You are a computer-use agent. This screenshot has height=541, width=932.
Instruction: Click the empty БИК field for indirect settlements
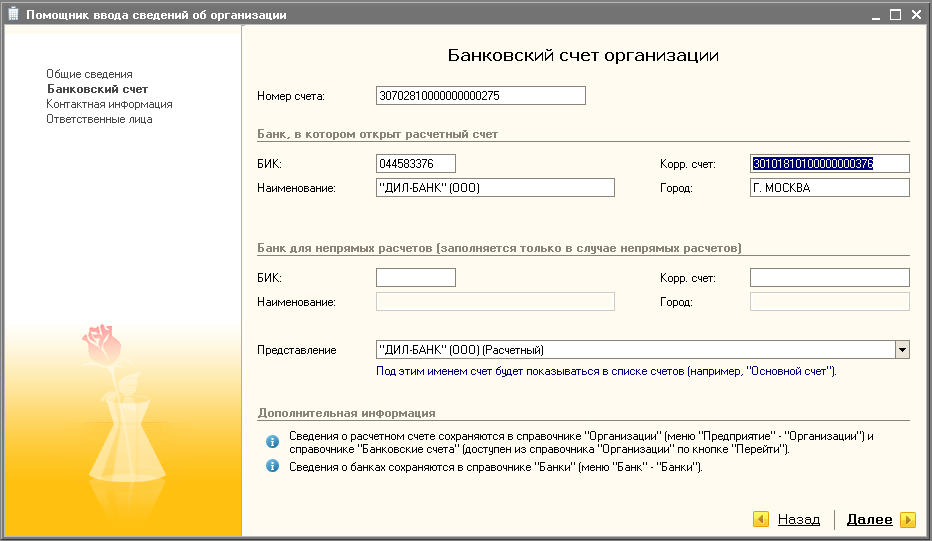point(415,278)
